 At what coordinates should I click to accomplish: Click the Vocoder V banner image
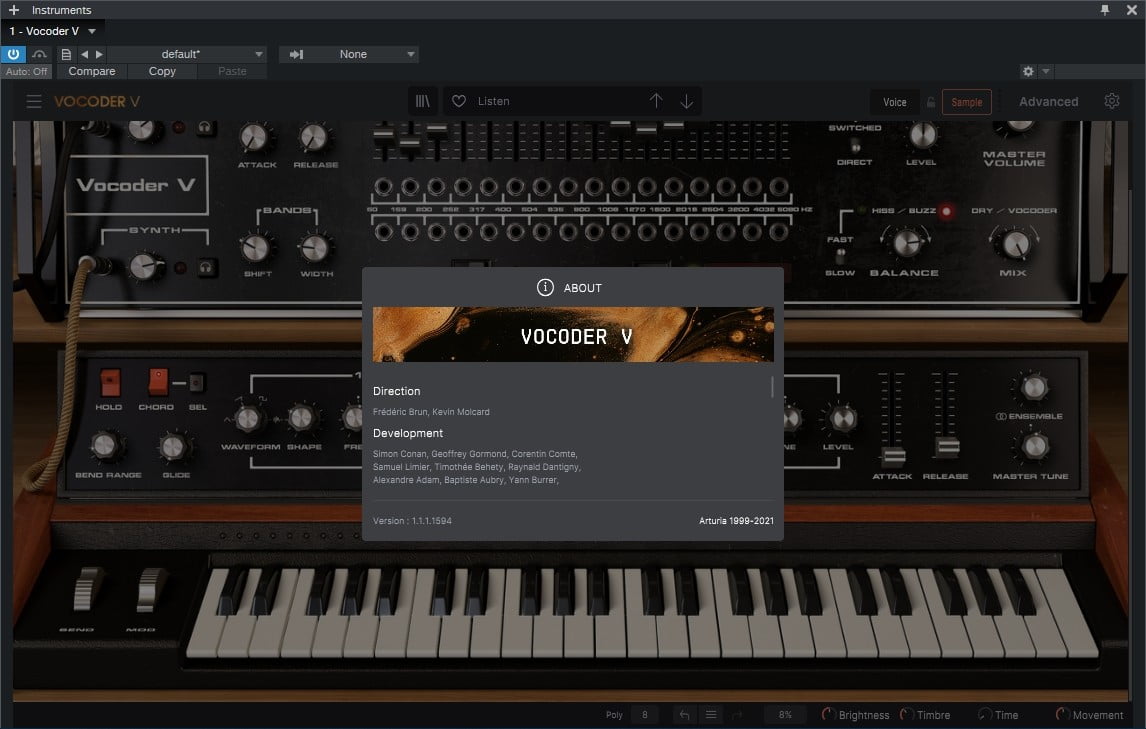pos(573,335)
